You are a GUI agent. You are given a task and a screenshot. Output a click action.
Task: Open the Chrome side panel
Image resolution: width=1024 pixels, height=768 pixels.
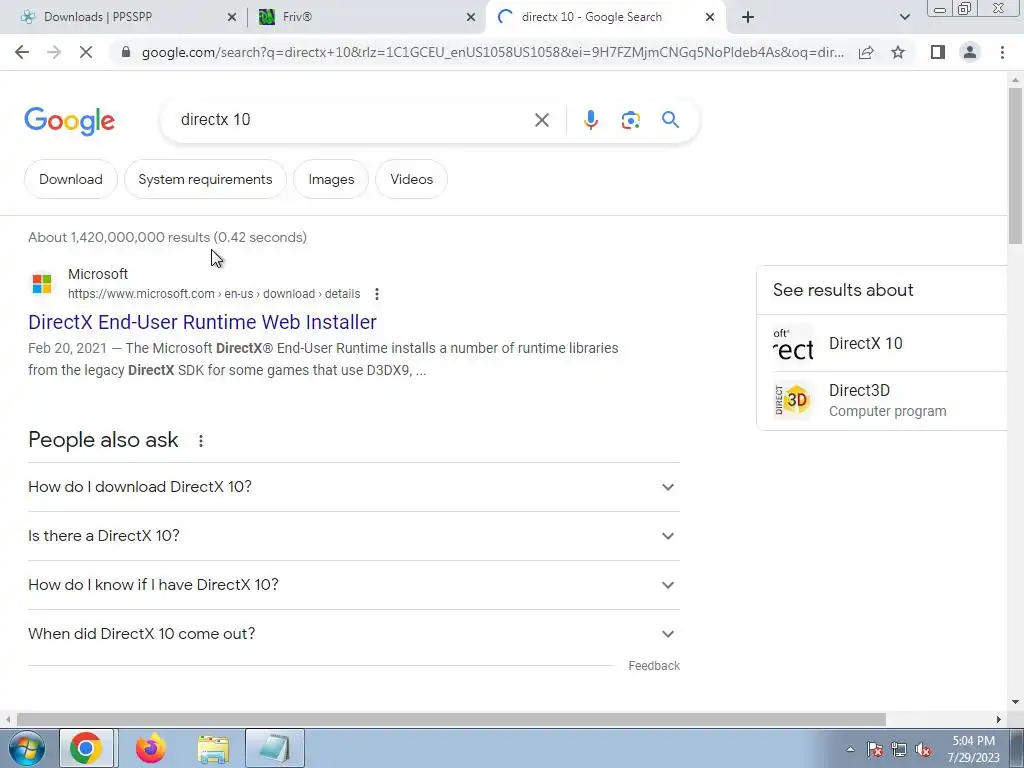click(938, 52)
